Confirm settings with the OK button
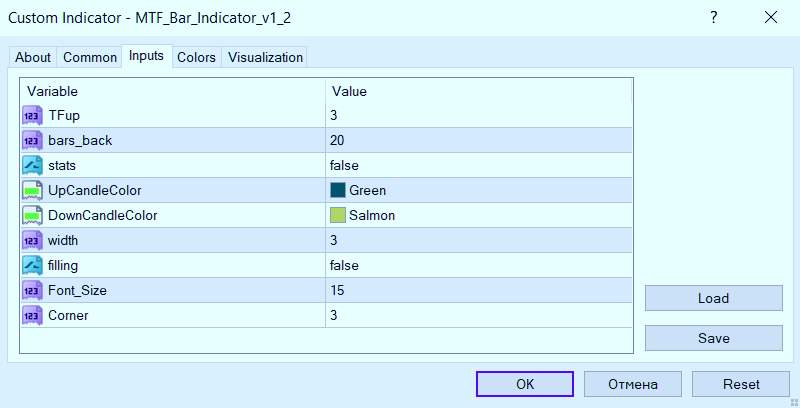 click(x=525, y=384)
